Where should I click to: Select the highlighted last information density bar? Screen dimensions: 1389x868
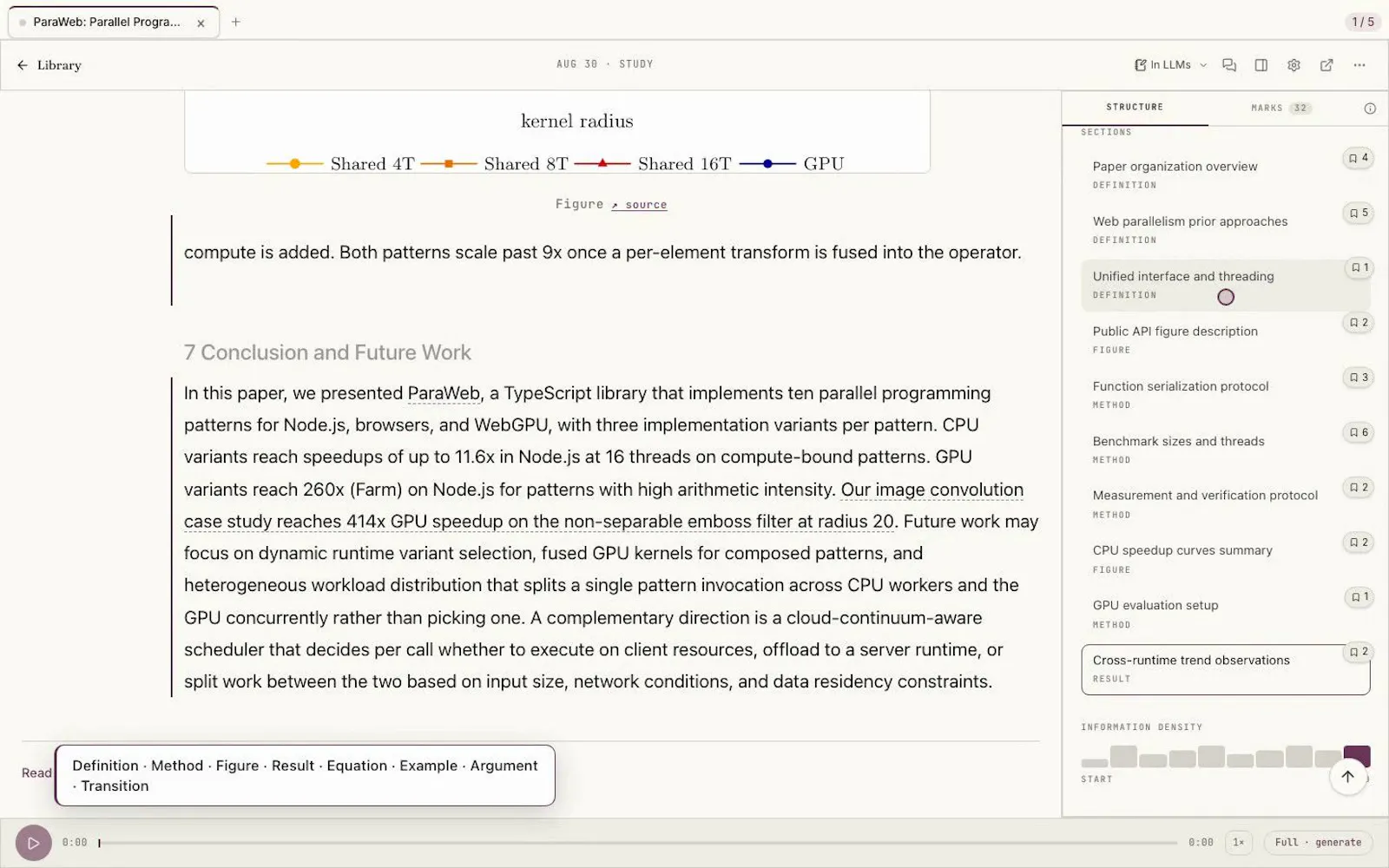coord(1357,757)
